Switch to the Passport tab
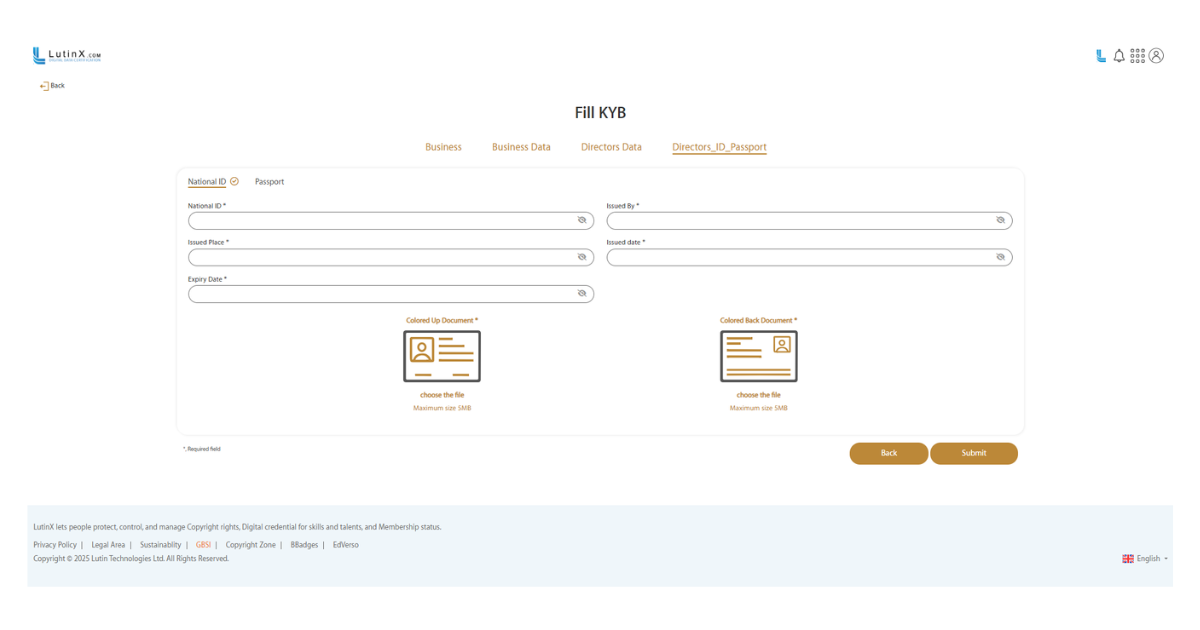Screen dimensions: 1200x630 point(269,182)
